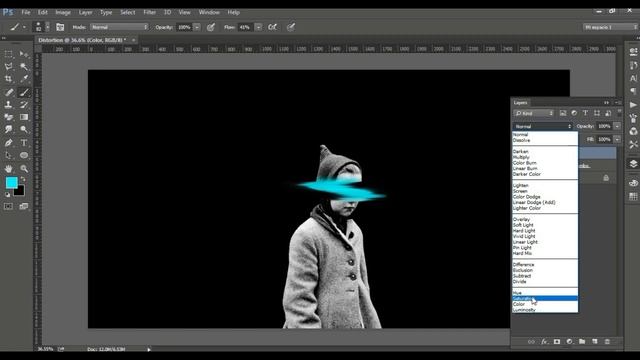The image size is (640, 360).
Task: Filter layers by shape layers
Action: tap(597, 113)
